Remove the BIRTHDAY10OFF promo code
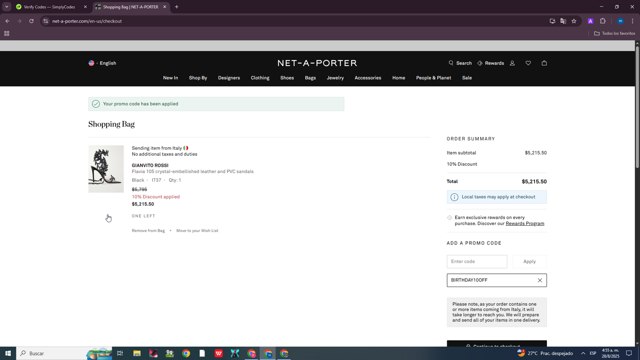Screen dimensions: 640x360 pyautogui.click(x=540, y=280)
